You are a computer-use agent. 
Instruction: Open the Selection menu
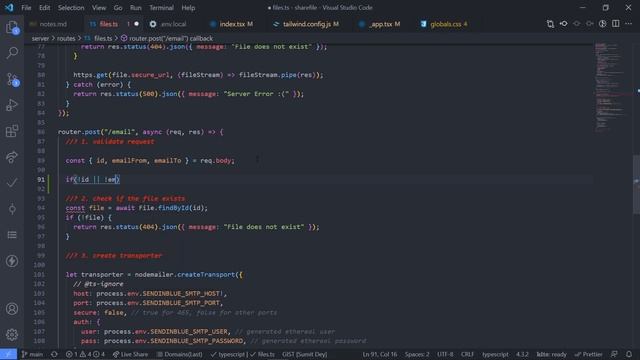click(x=71, y=8)
